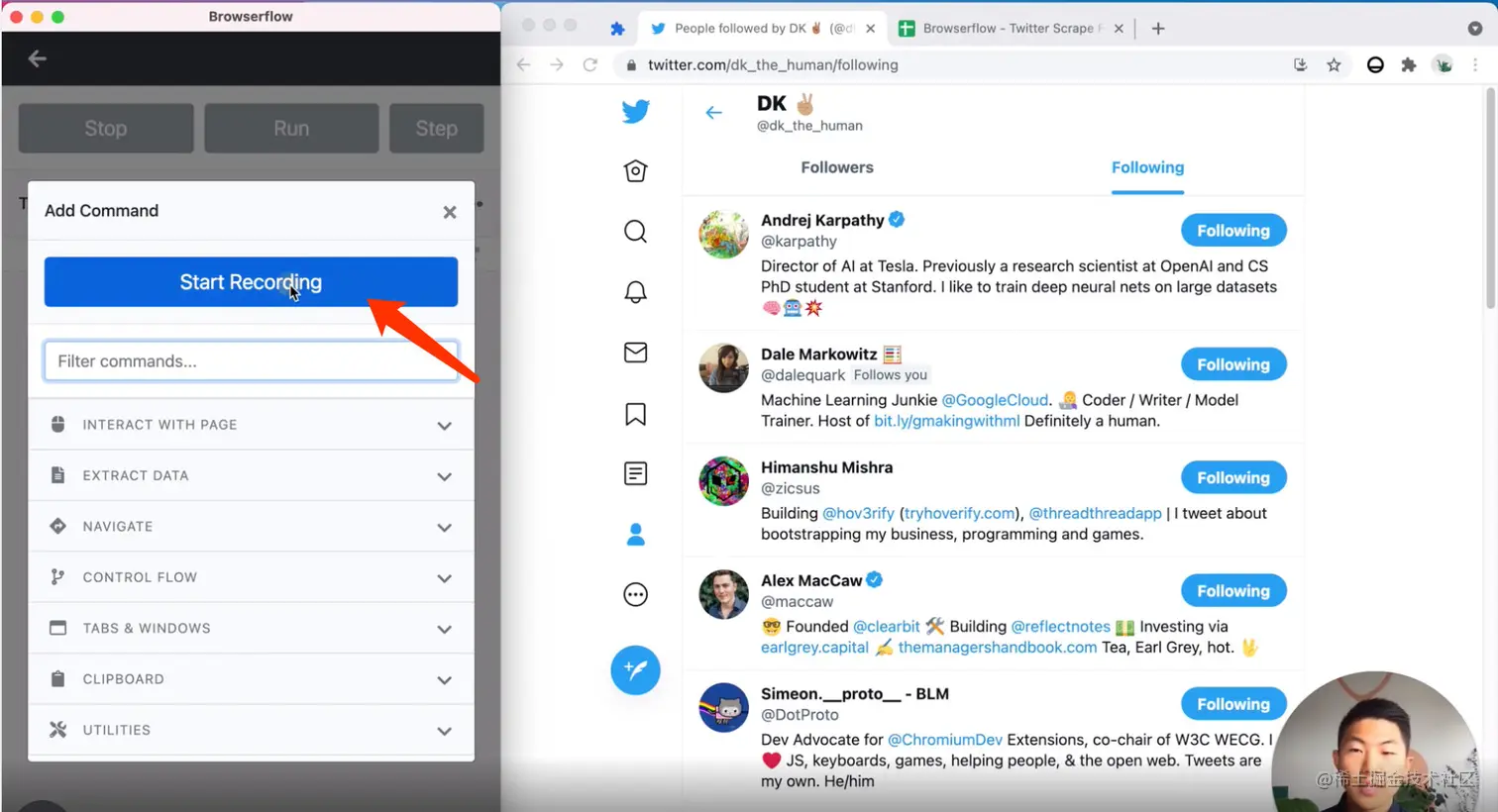Bookmark this page with star icon
The image size is (1498, 812).
point(1334,64)
